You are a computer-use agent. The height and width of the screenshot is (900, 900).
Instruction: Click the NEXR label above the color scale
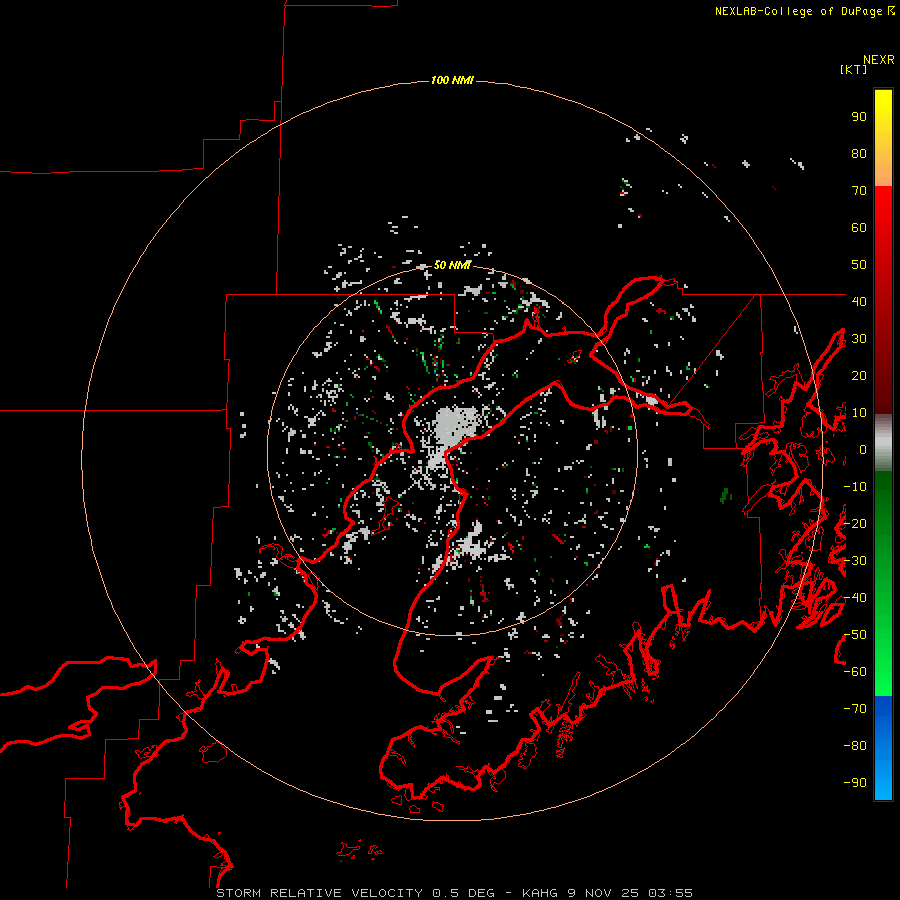click(879, 60)
